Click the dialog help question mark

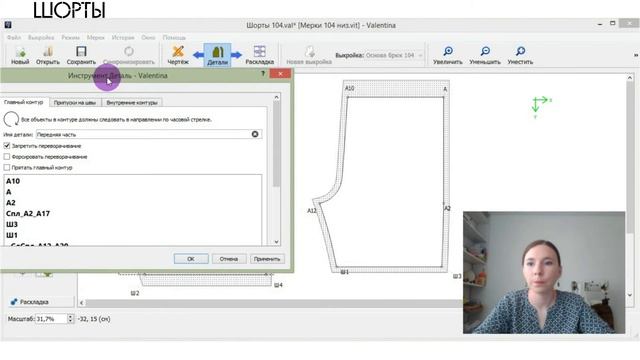(x=263, y=73)
